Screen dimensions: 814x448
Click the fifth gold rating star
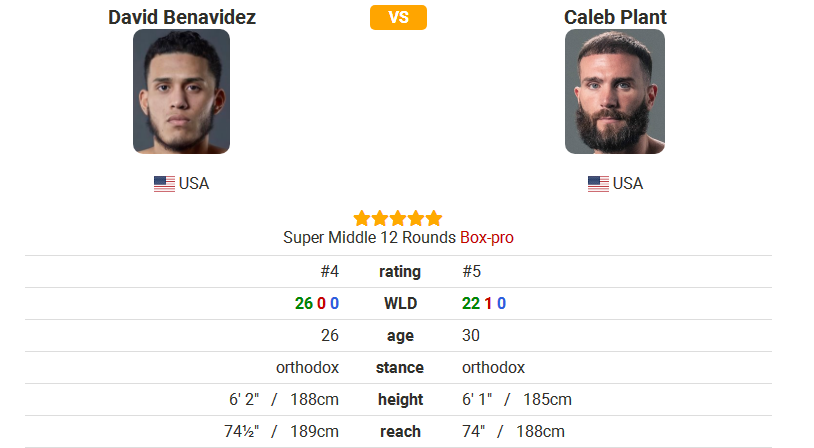(x=434, y=219)
